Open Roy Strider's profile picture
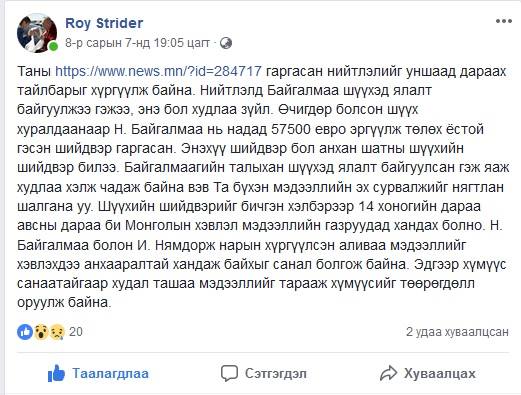This screenshot has height=395, width=521. coord(37,33)
